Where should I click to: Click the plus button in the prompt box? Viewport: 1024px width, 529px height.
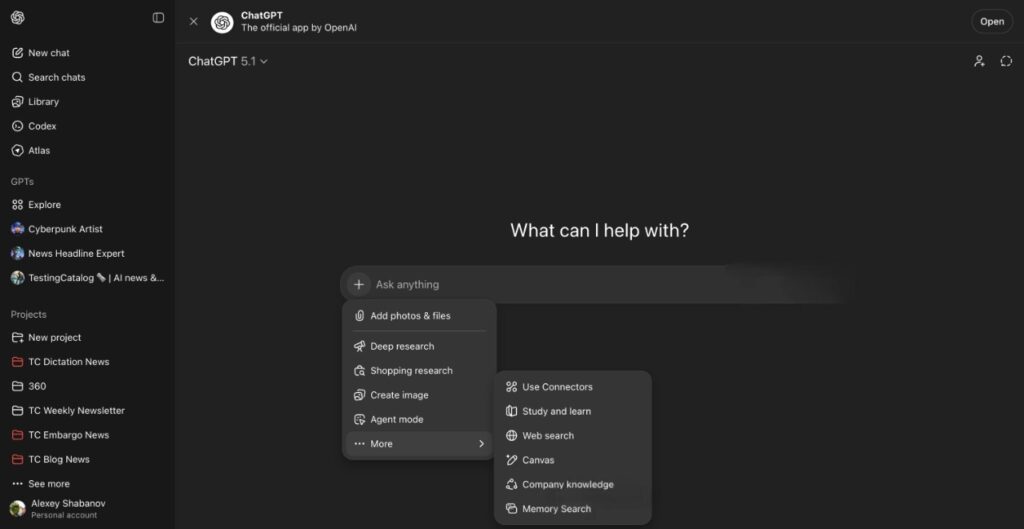click(x=359, y=285)
